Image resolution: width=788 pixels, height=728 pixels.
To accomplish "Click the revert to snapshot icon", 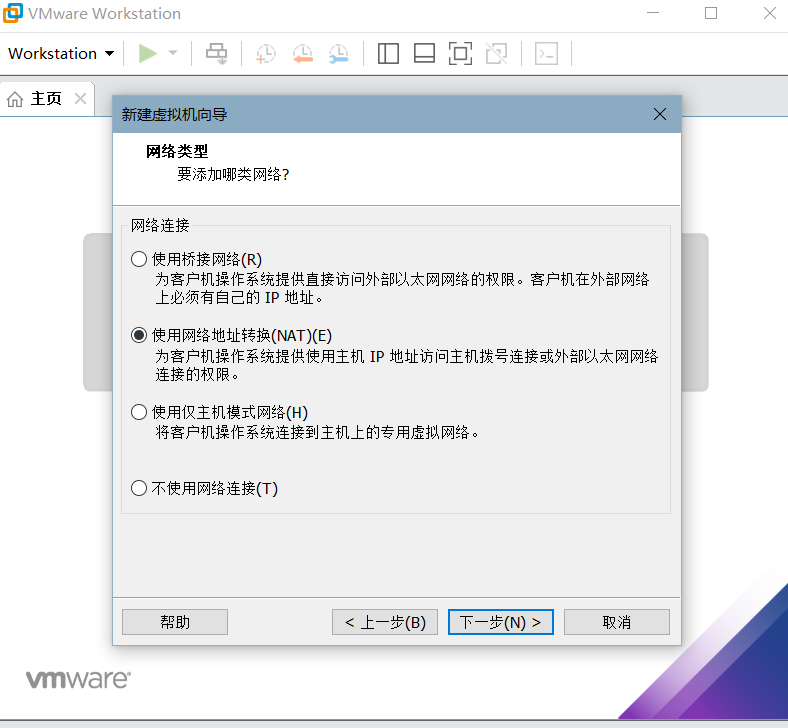I will click(303, 53).
